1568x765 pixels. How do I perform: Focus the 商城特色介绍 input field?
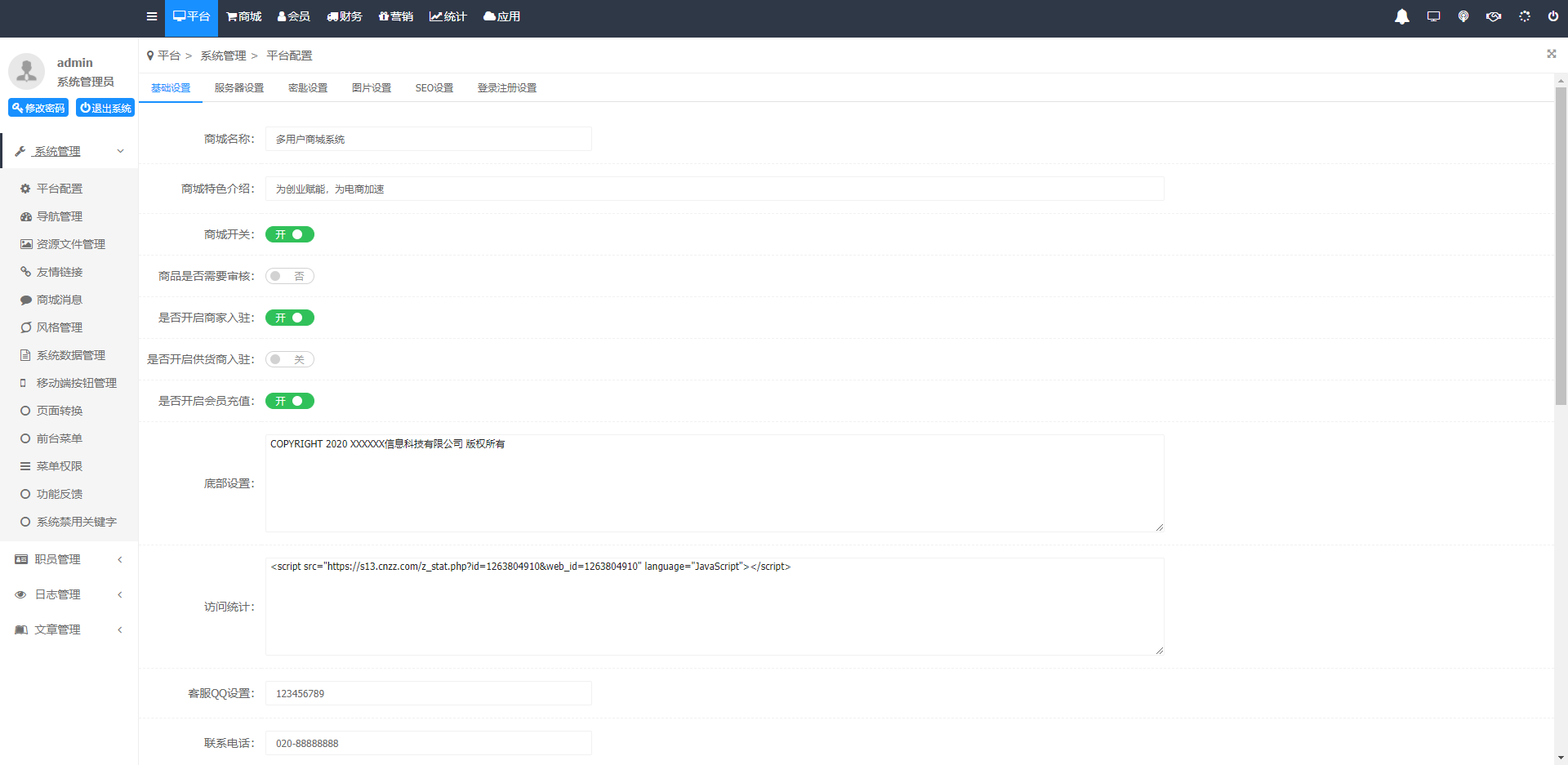point(715,189)
